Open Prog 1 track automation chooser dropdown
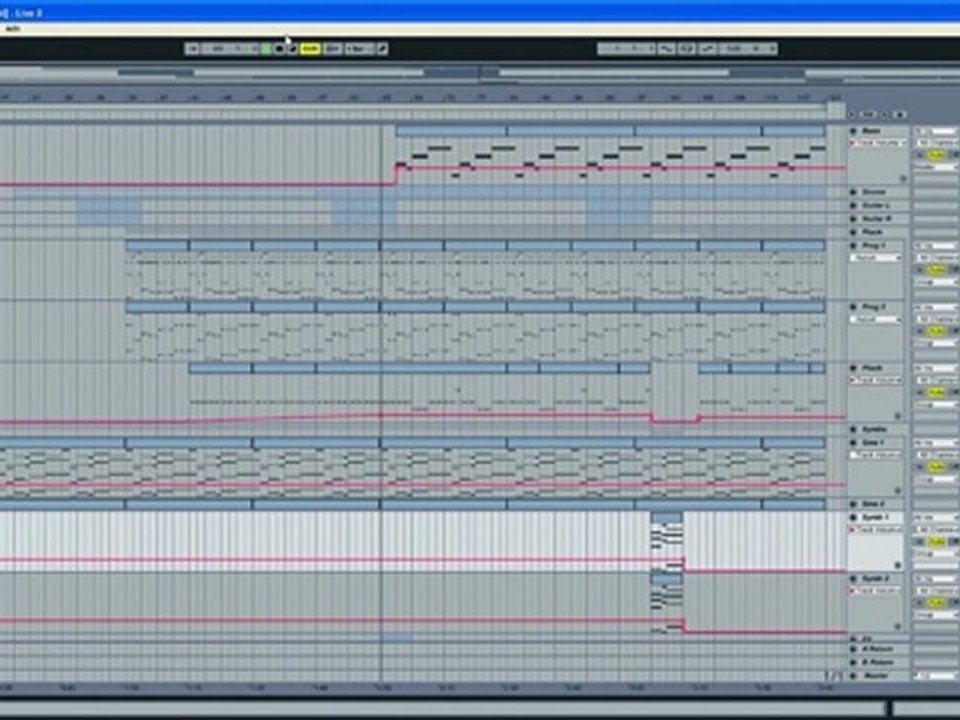Screen dimensions: 960x720 pos(876,258)
